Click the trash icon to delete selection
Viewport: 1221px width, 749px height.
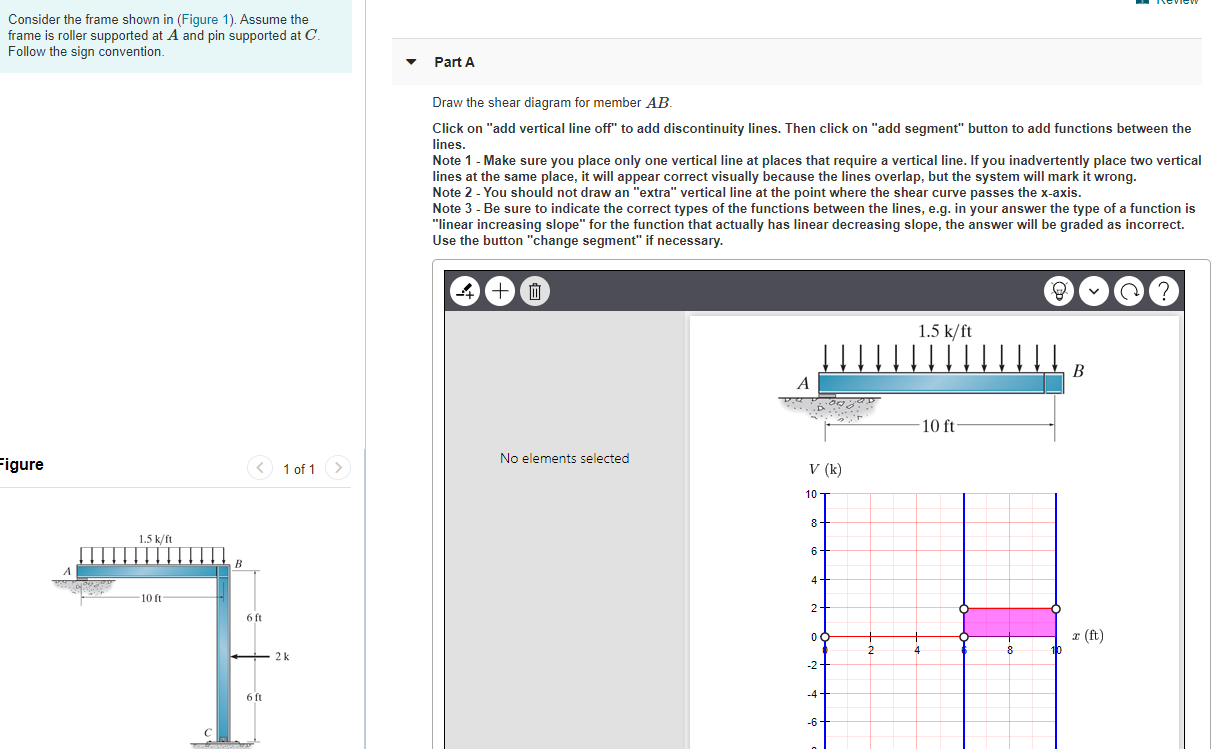tap(535, 291)
